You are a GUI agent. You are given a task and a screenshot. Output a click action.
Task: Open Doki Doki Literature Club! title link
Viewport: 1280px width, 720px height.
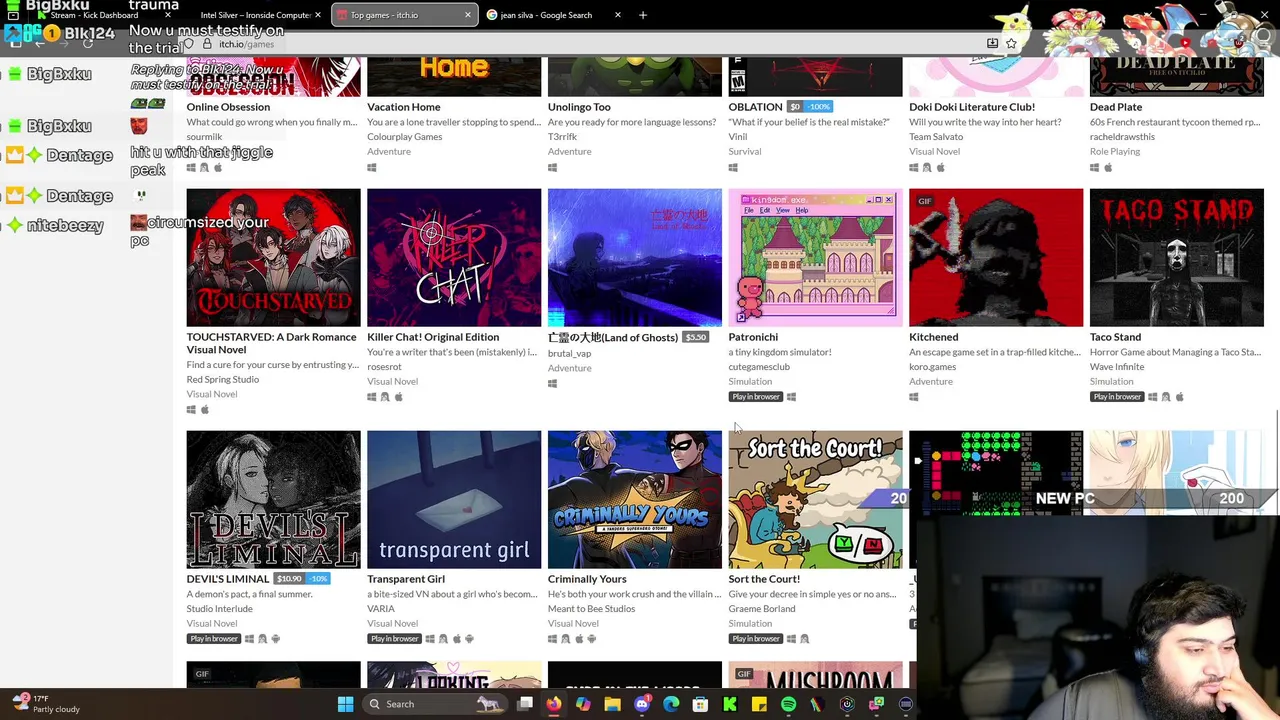click(x=972, y=107)
